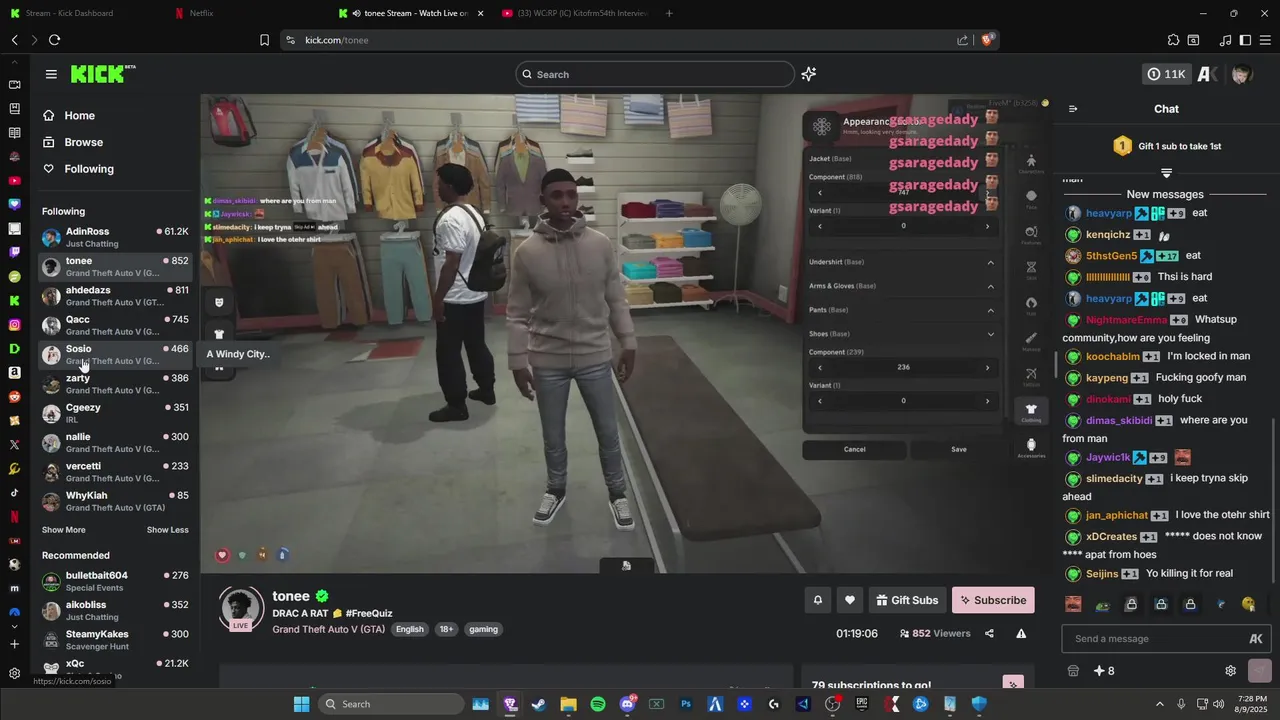This screenshot has width=1280, height=720.
Task: Switch to Stream - Kick Dashboard tab
Action: click(x=69, y=13)
